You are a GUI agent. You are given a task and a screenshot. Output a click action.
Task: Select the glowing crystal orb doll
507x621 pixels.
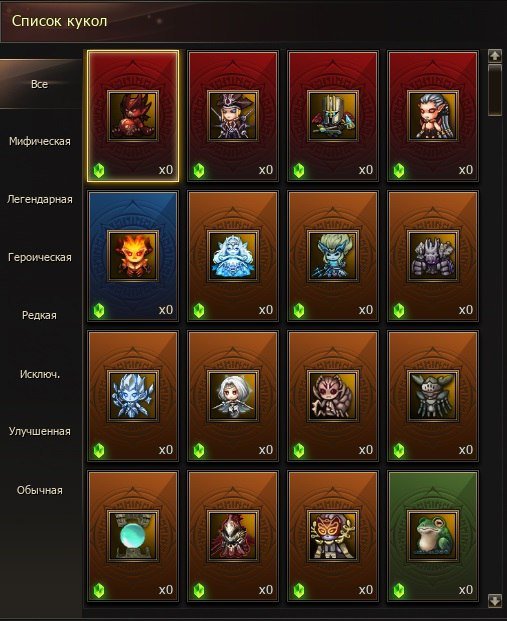(133, 536)
